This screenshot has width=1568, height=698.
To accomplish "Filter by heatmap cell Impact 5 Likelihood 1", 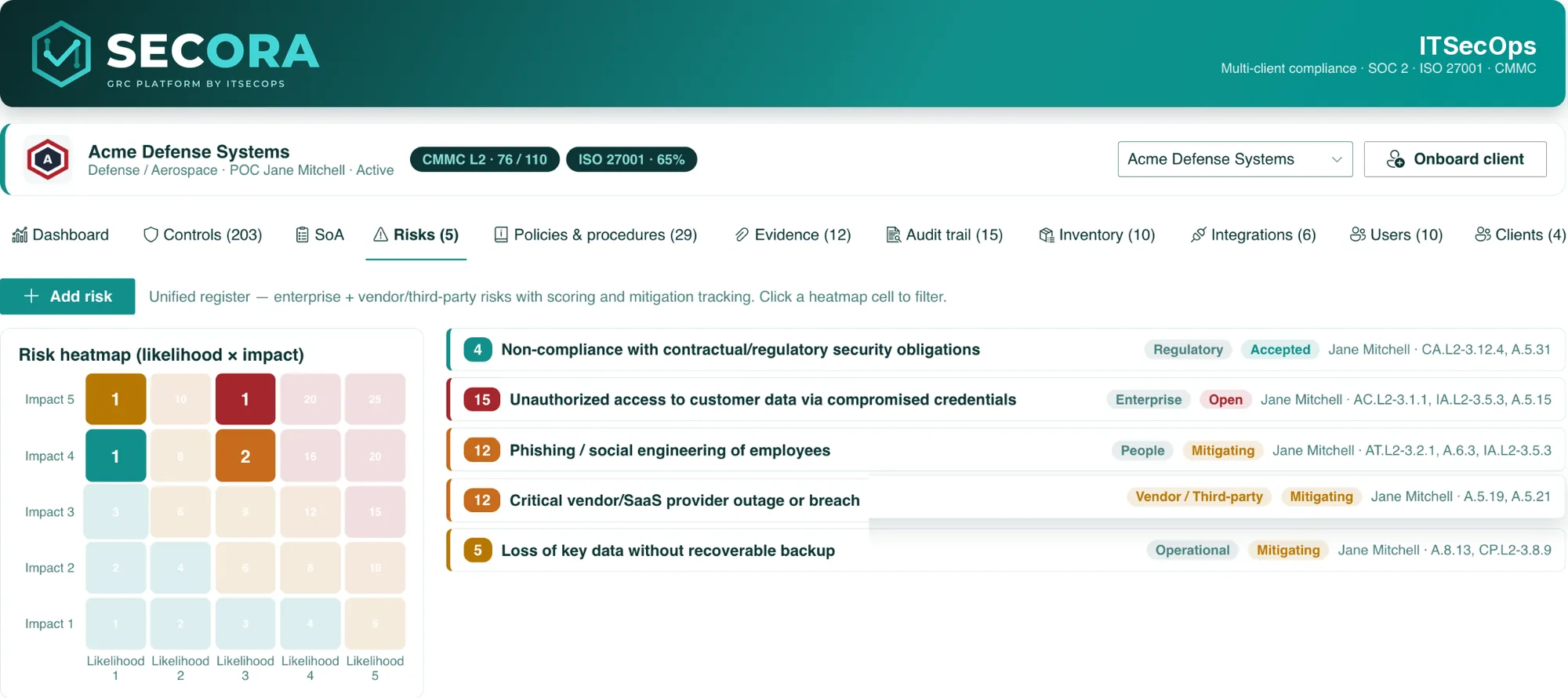I will [116, 399].
